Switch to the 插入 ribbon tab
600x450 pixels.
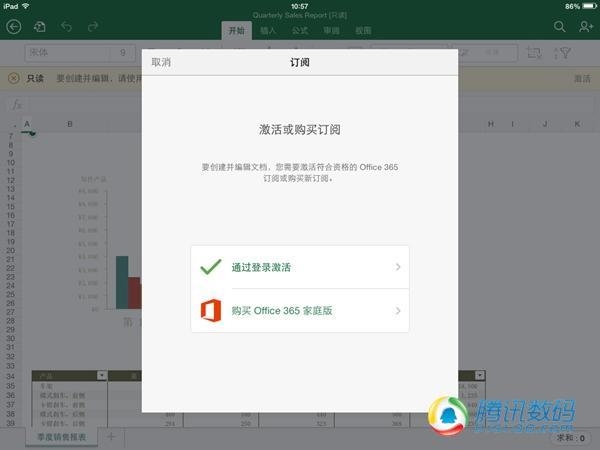268,31
